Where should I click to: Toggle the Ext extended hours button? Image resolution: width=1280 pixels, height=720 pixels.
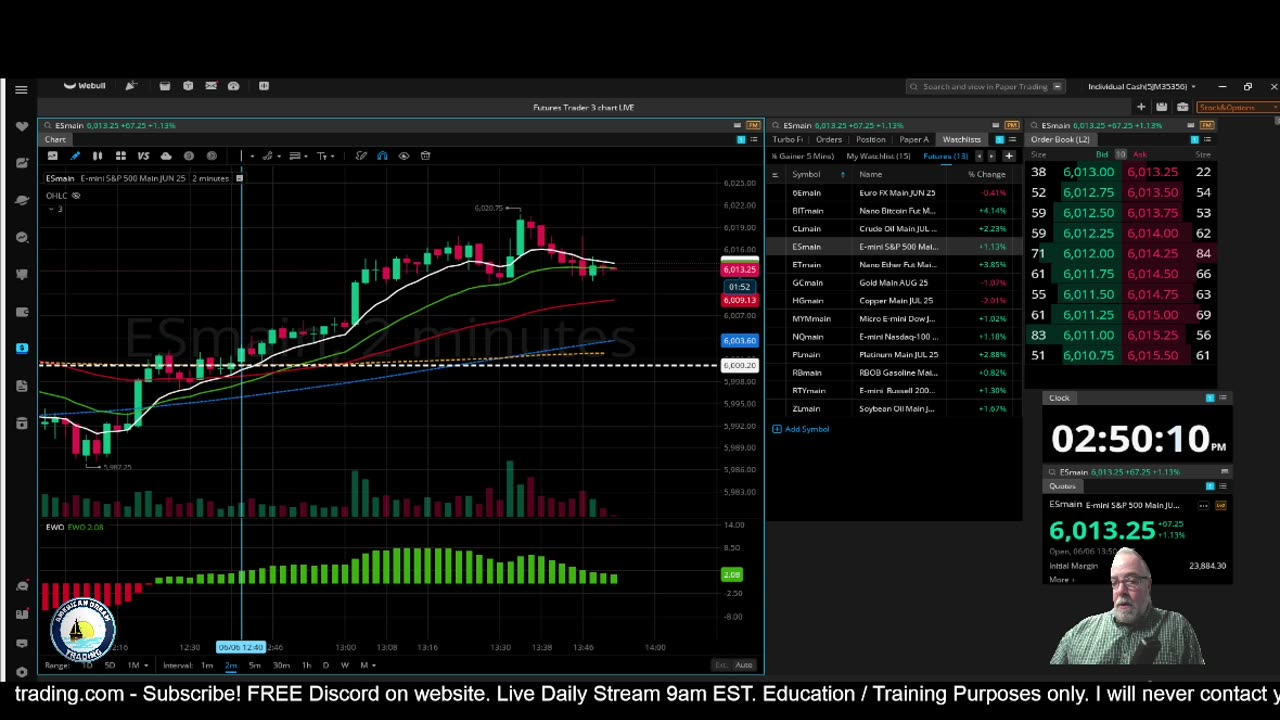coord(720,666)
